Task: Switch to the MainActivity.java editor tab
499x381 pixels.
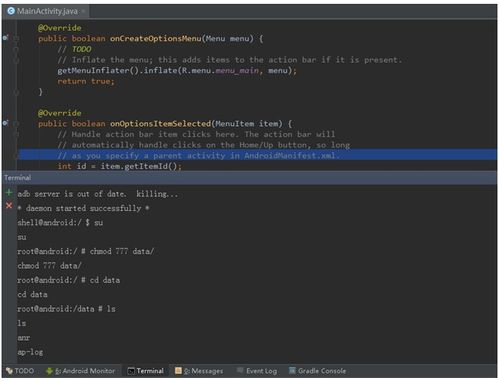Action: click(46, 11)
